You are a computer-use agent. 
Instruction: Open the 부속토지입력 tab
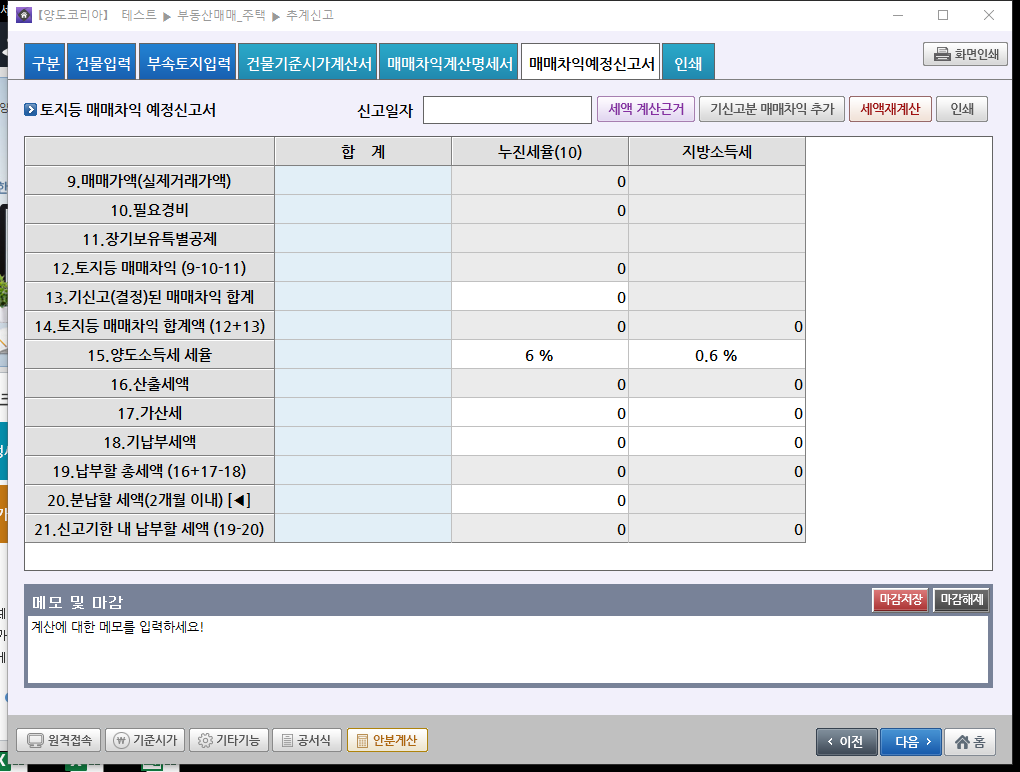click(189, 64)
